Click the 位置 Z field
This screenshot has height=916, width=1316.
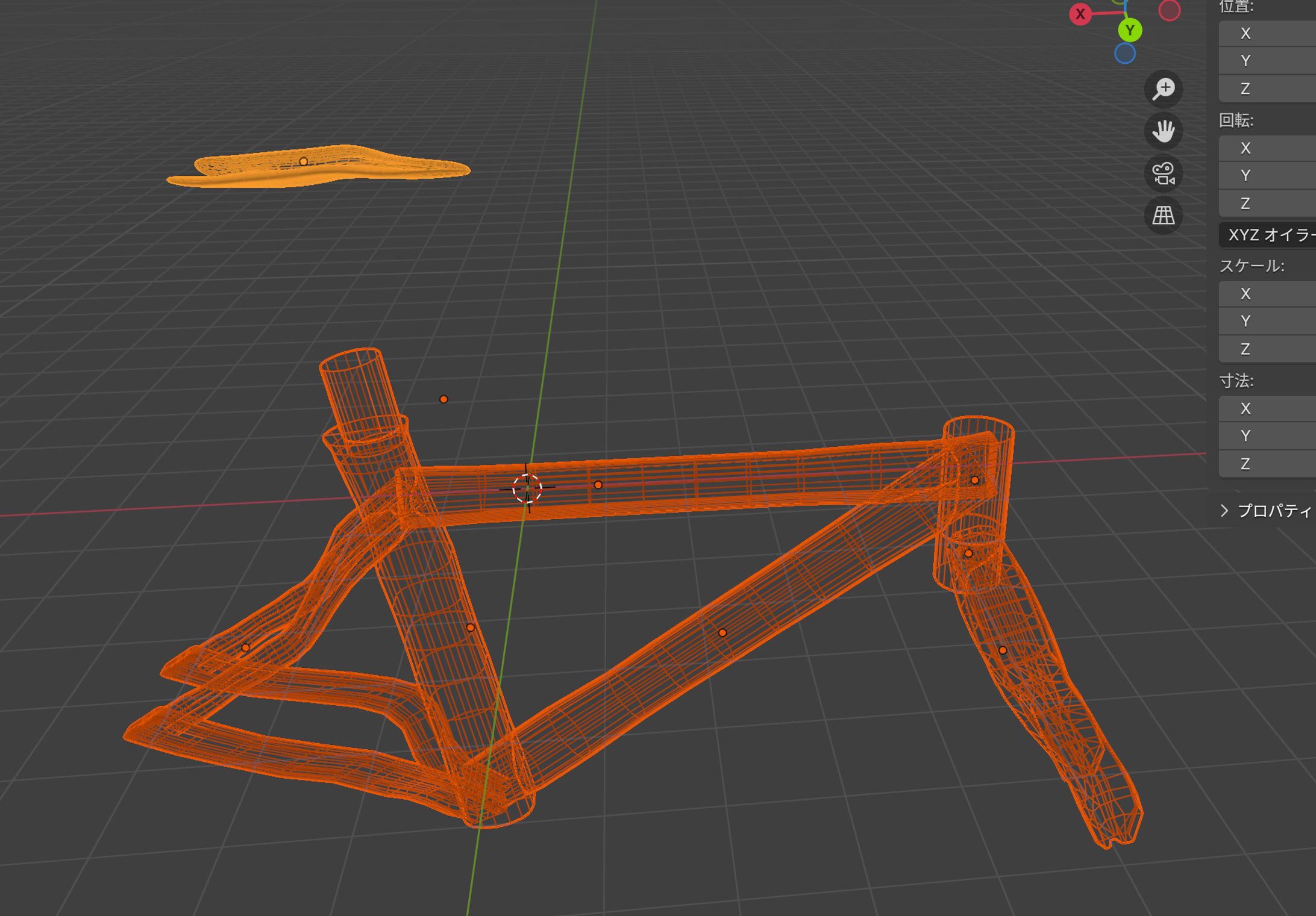point(1267,89)
